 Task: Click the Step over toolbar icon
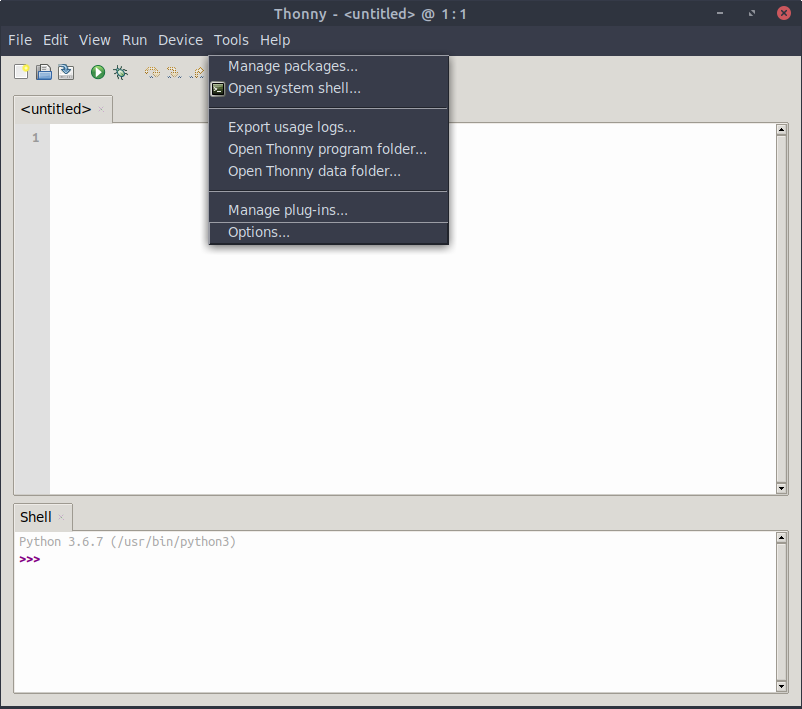point(152,73)
